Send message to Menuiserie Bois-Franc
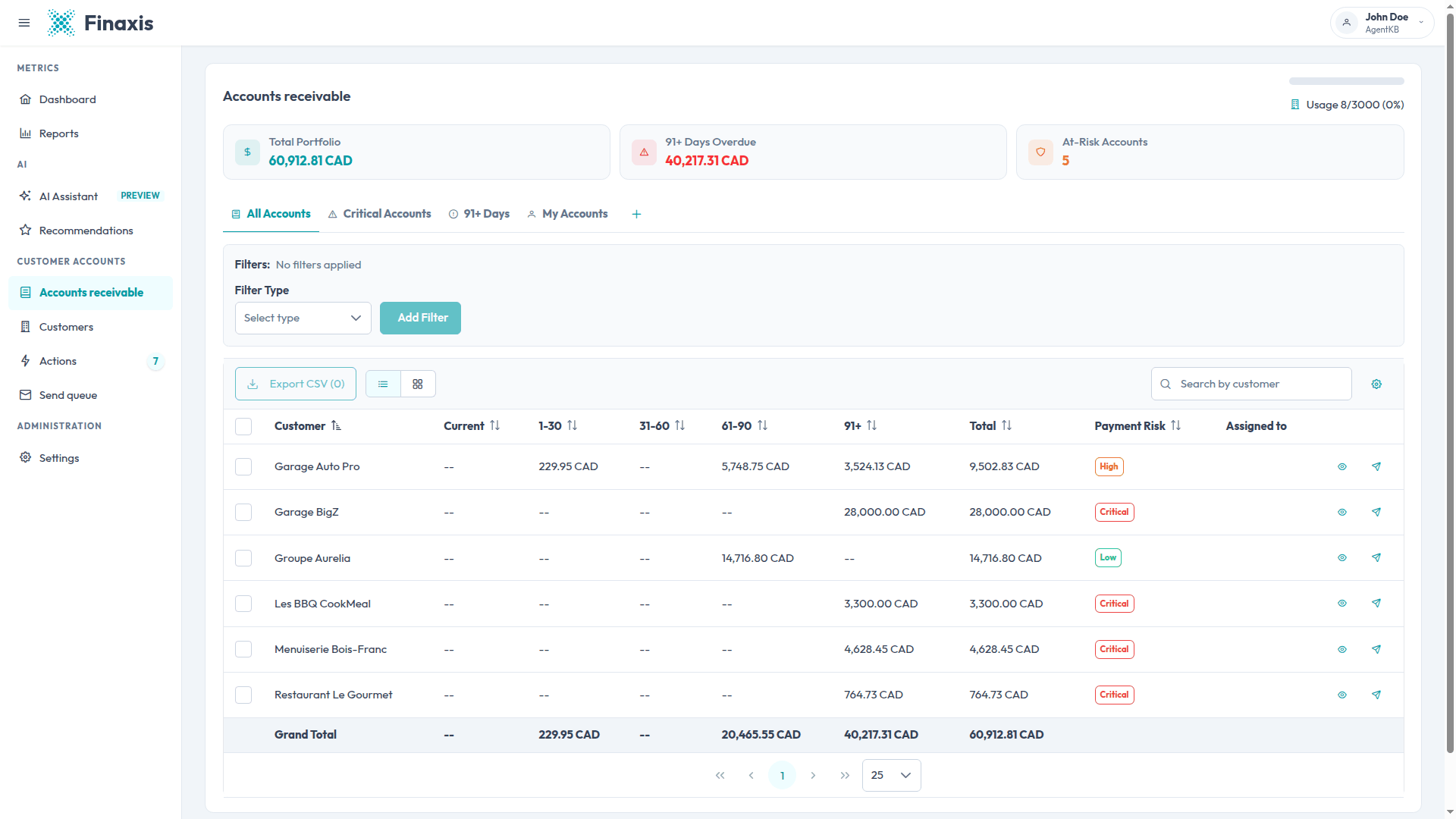 point(1376,650)
